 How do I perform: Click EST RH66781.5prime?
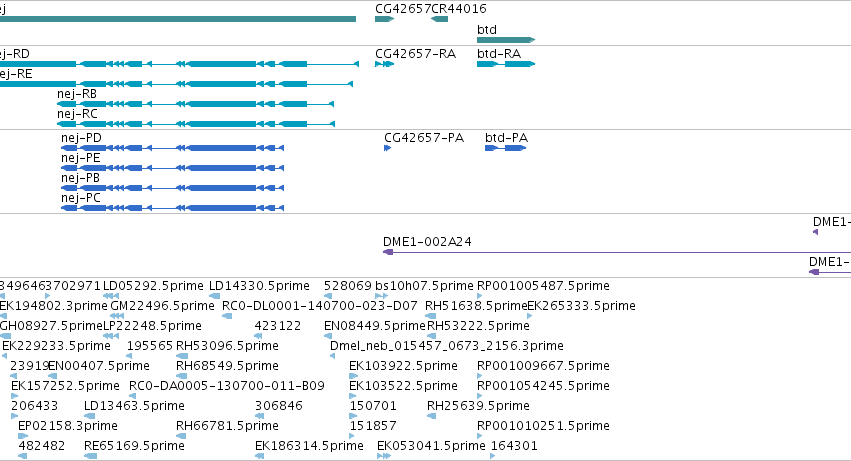[227, 426]
